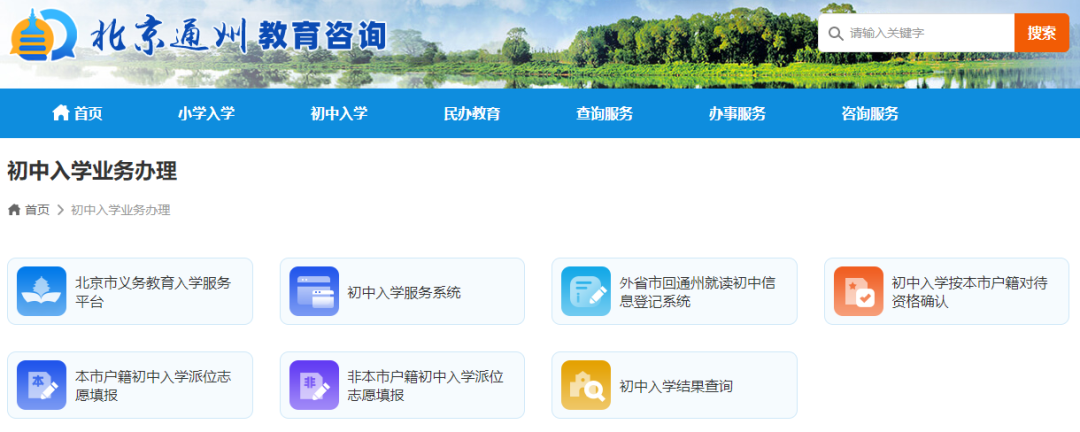Click the 初中入学业务办理 breadcrumb text
Image resolution: width=1080 pixels, height=432 pixels.
[121, 210]
